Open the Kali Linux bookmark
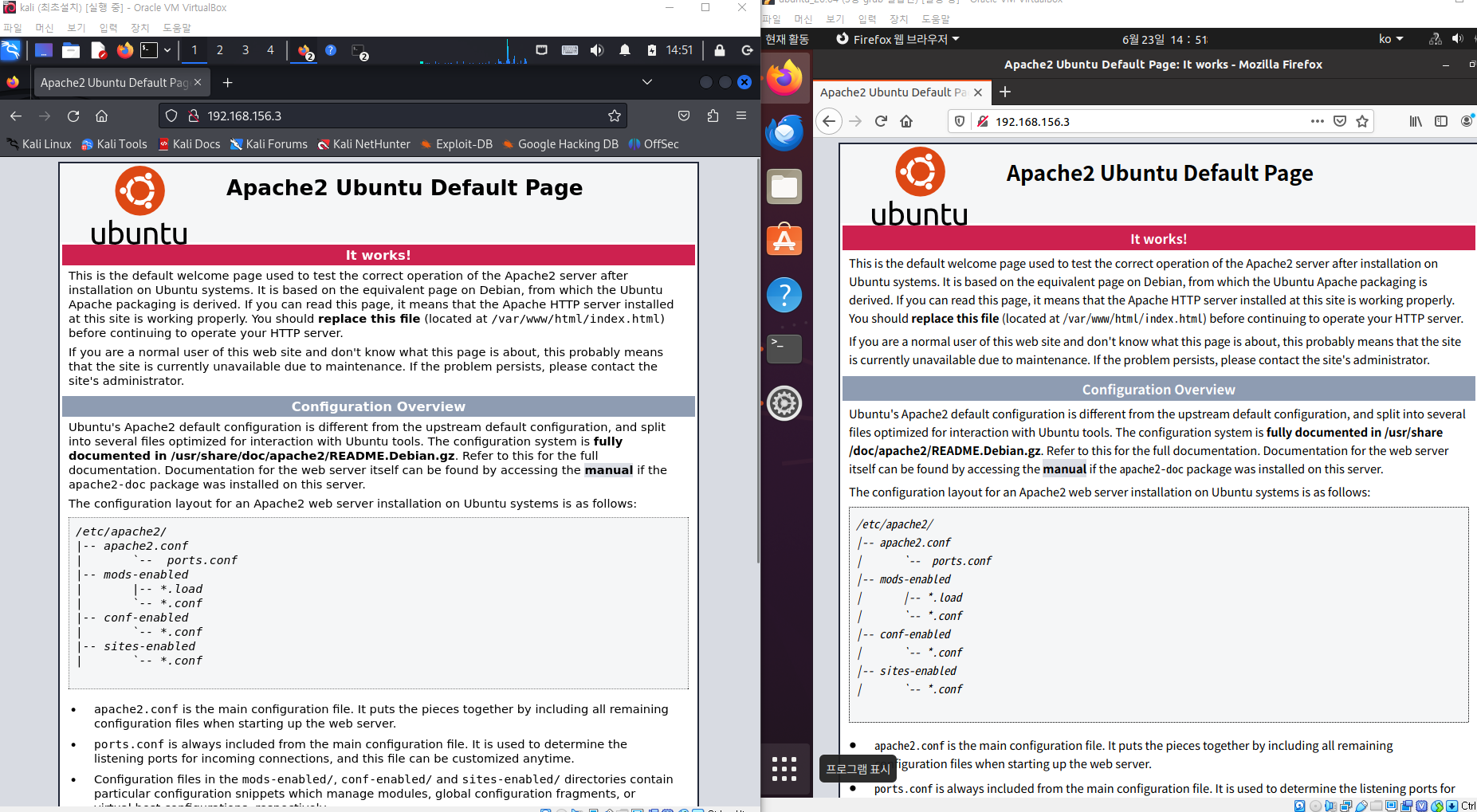 39,144
